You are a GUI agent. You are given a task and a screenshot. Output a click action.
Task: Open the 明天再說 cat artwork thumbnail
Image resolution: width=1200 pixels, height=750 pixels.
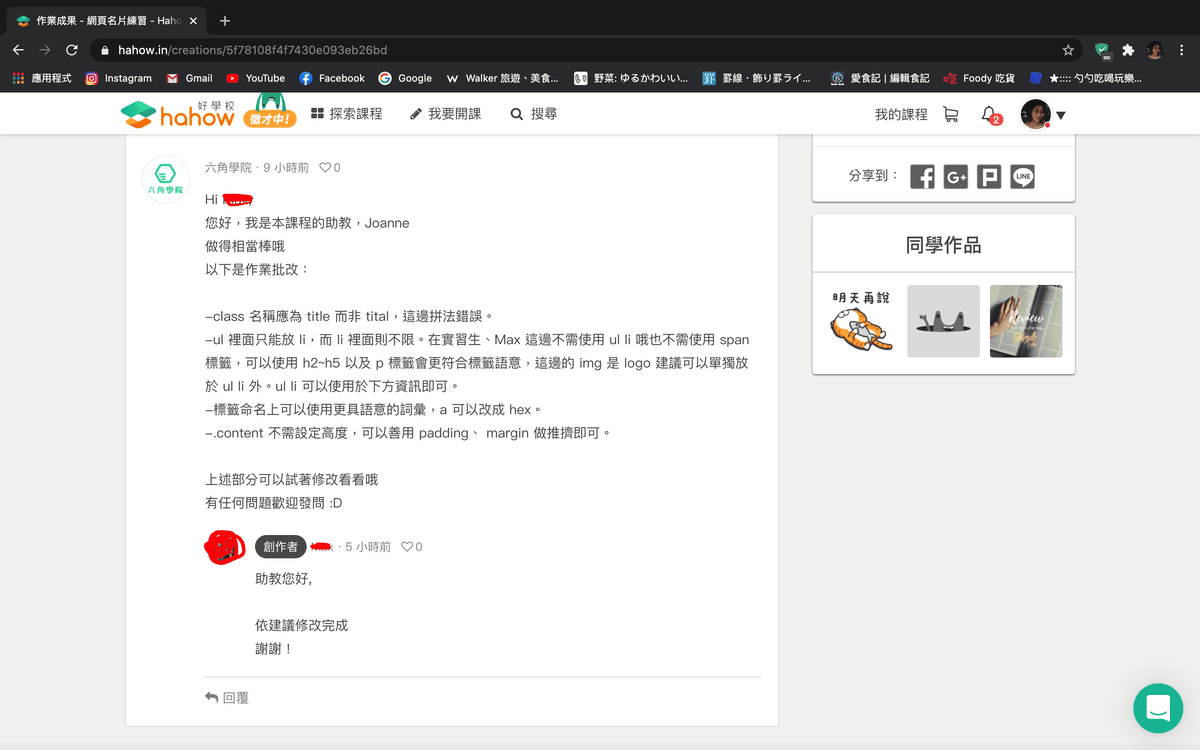click(x=858, y=320)
